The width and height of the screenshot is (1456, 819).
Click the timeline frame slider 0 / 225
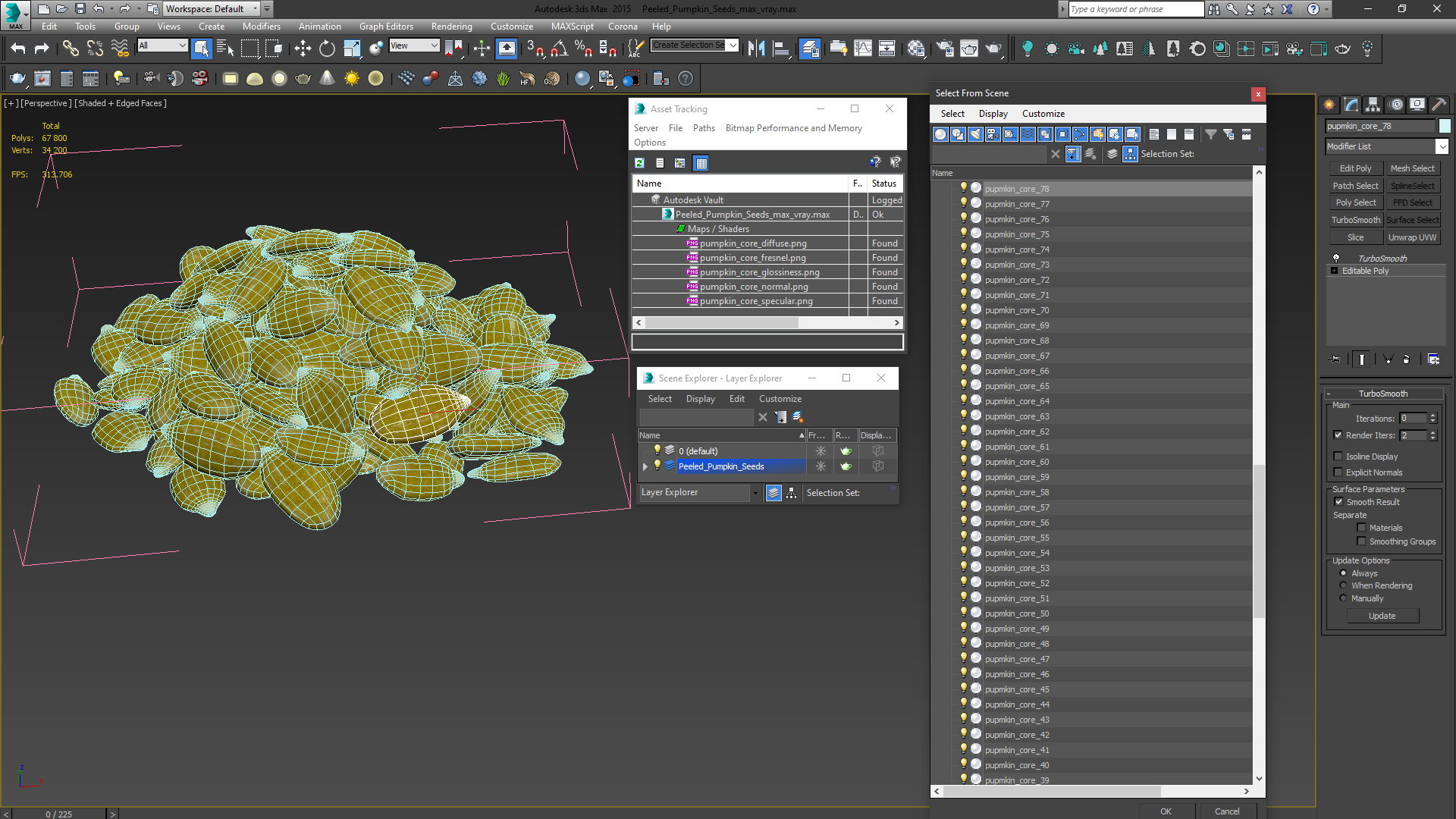coord(59,814)
